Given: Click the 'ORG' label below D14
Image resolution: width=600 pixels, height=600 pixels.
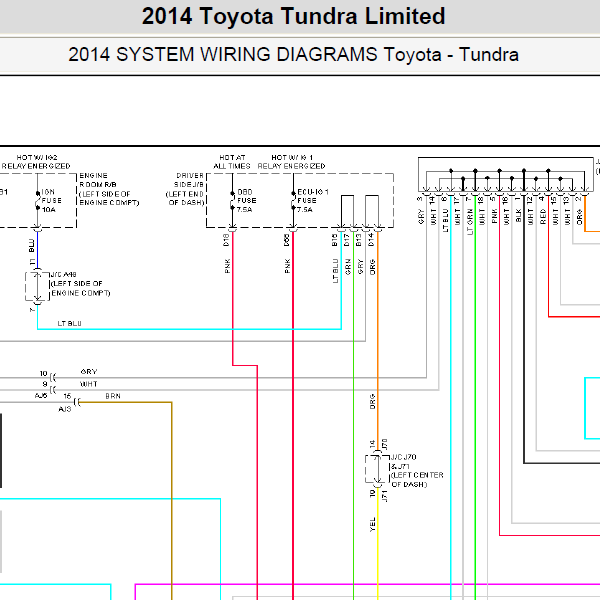Looking at the screenshot, I should pos(372,267).
